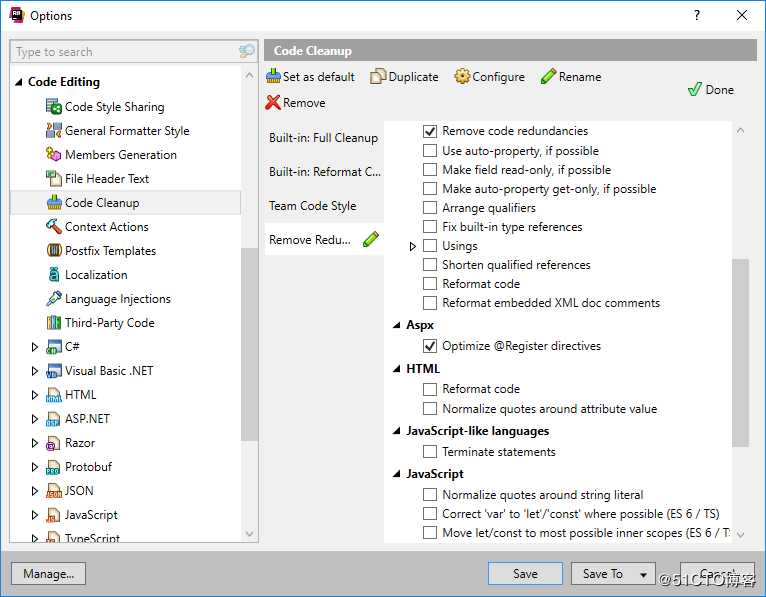Viewport: 766px width, 597px height.
Task: Collapse the JavaScript-like languages section
Action: pos(397,431)
